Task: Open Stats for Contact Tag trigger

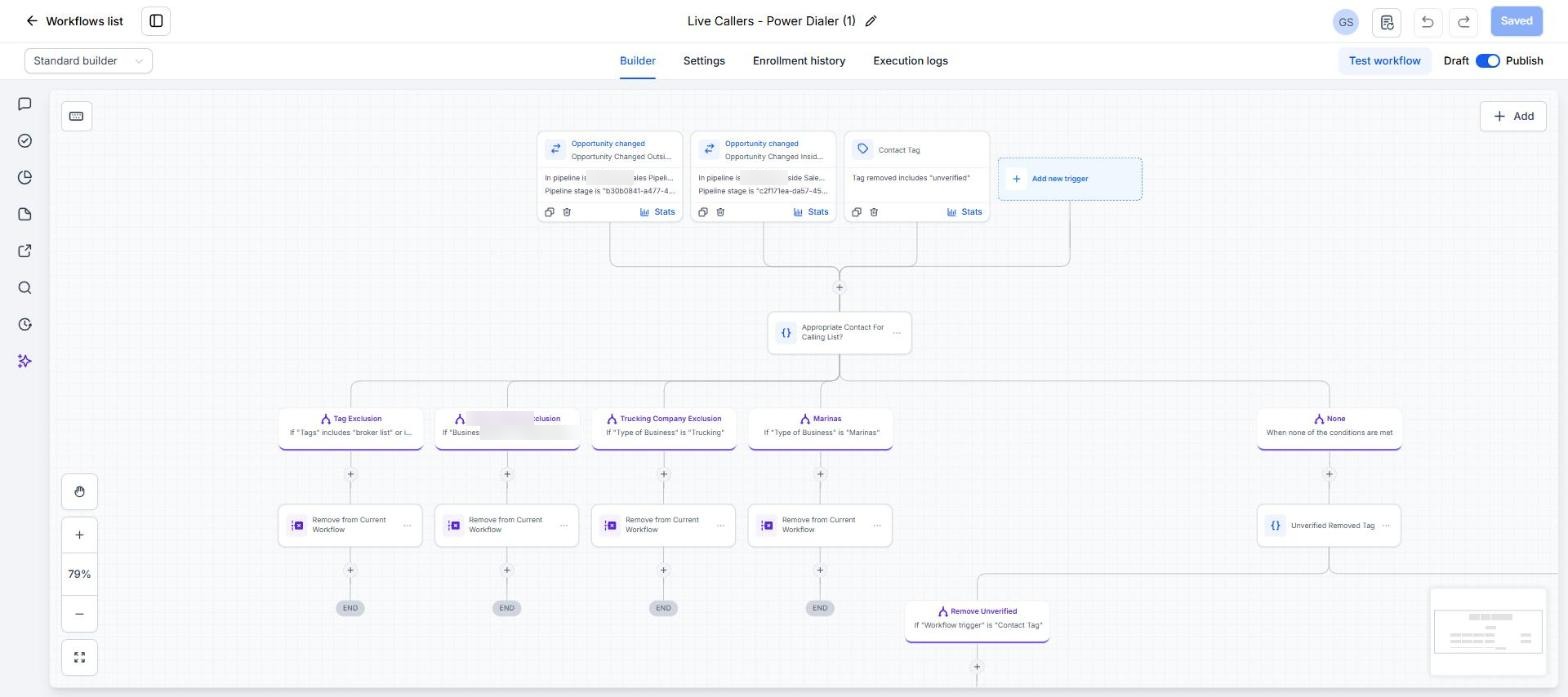Action: click(x=965, y=212)
